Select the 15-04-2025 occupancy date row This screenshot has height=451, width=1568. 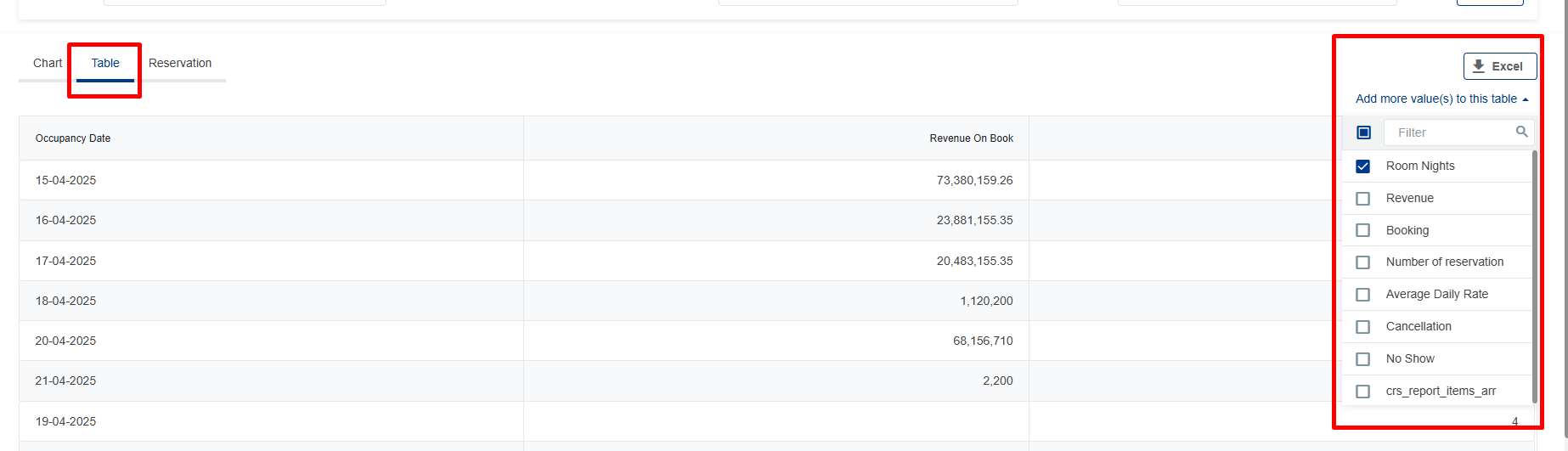click(66, 180)
